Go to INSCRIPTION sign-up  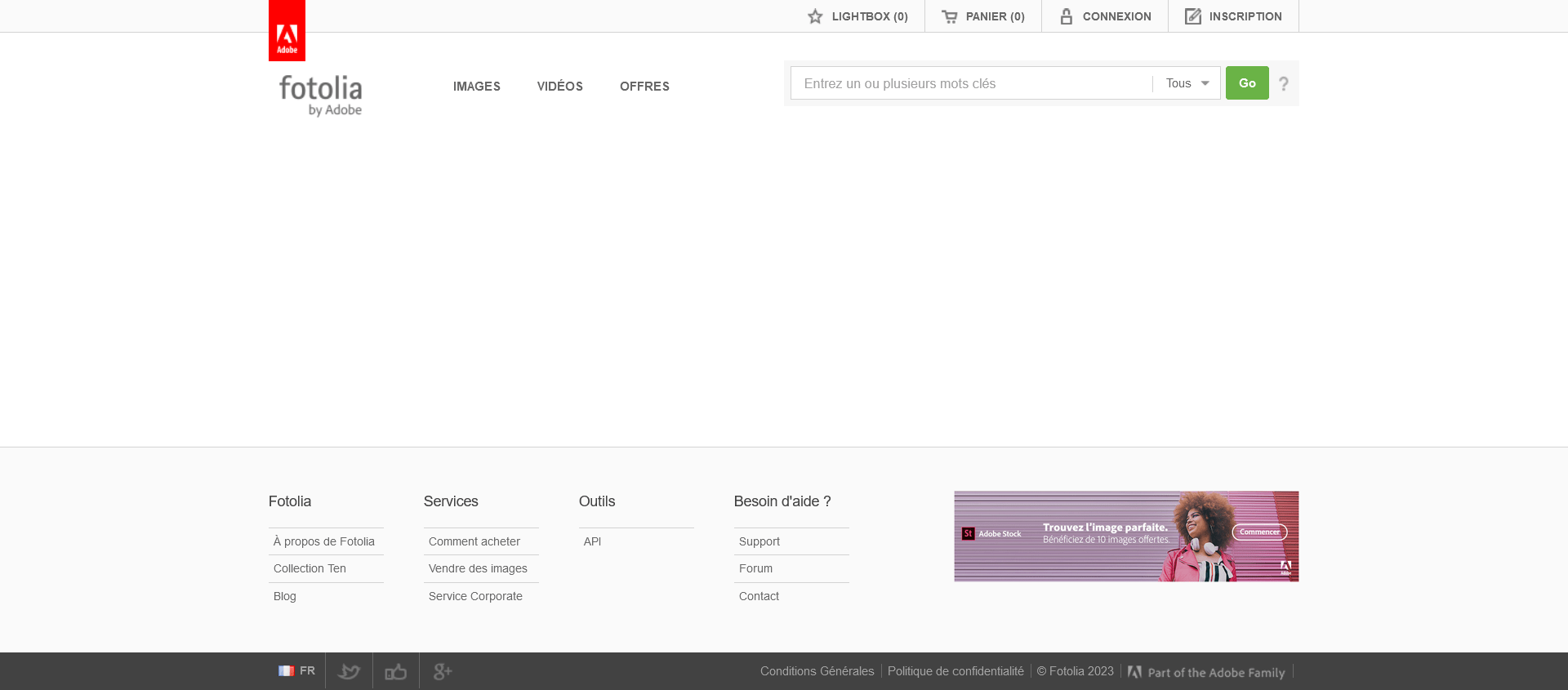click(x=1233, y=16)
